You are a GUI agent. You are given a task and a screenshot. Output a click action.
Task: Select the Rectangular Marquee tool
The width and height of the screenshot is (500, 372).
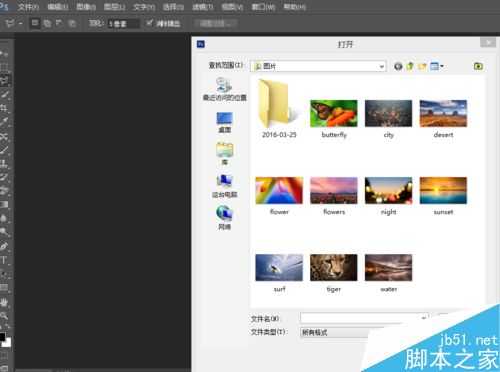(x=4, y=67)
